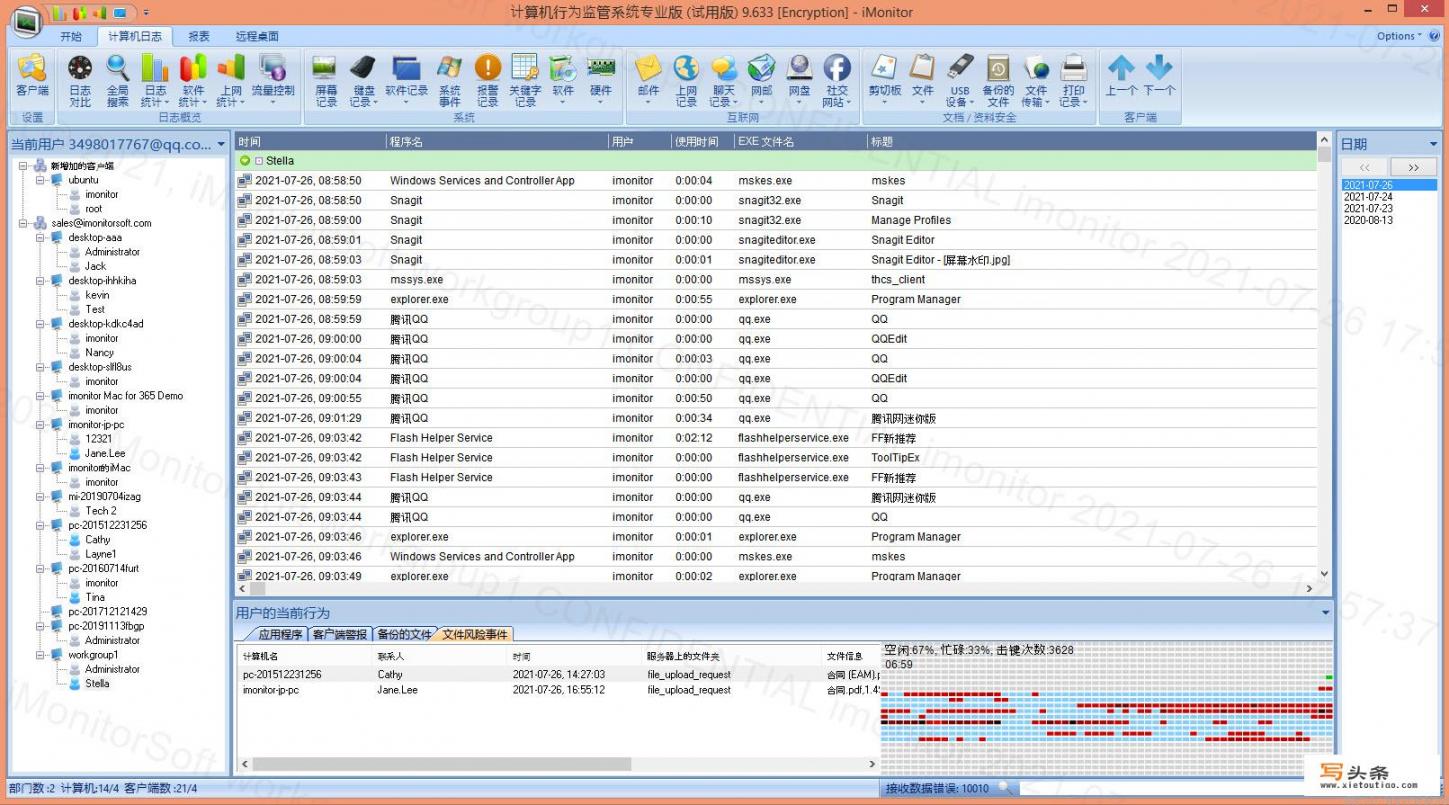View 屏幕记录 screen records

(326, 79)
